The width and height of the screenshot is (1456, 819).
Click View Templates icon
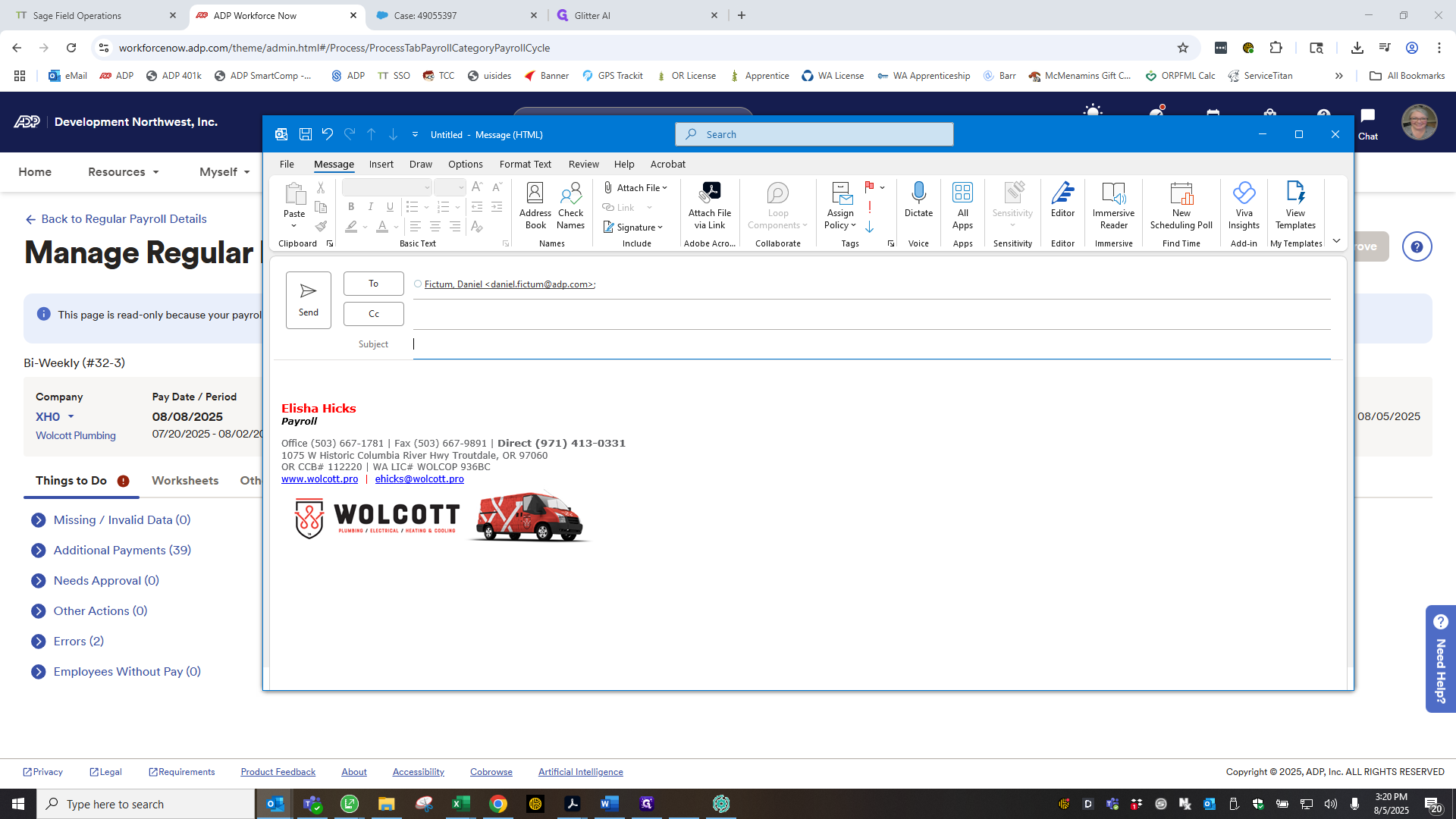point(1295,206)
